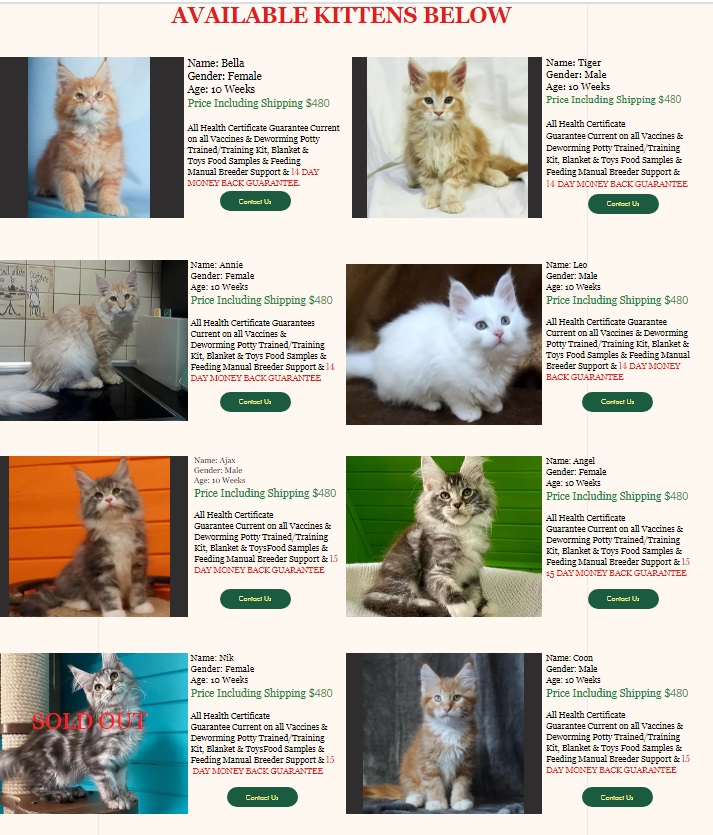Click Leo's Price Including Shipping $480 text
The height and width of the screenshot is (835, 713).
coord(617,300)
